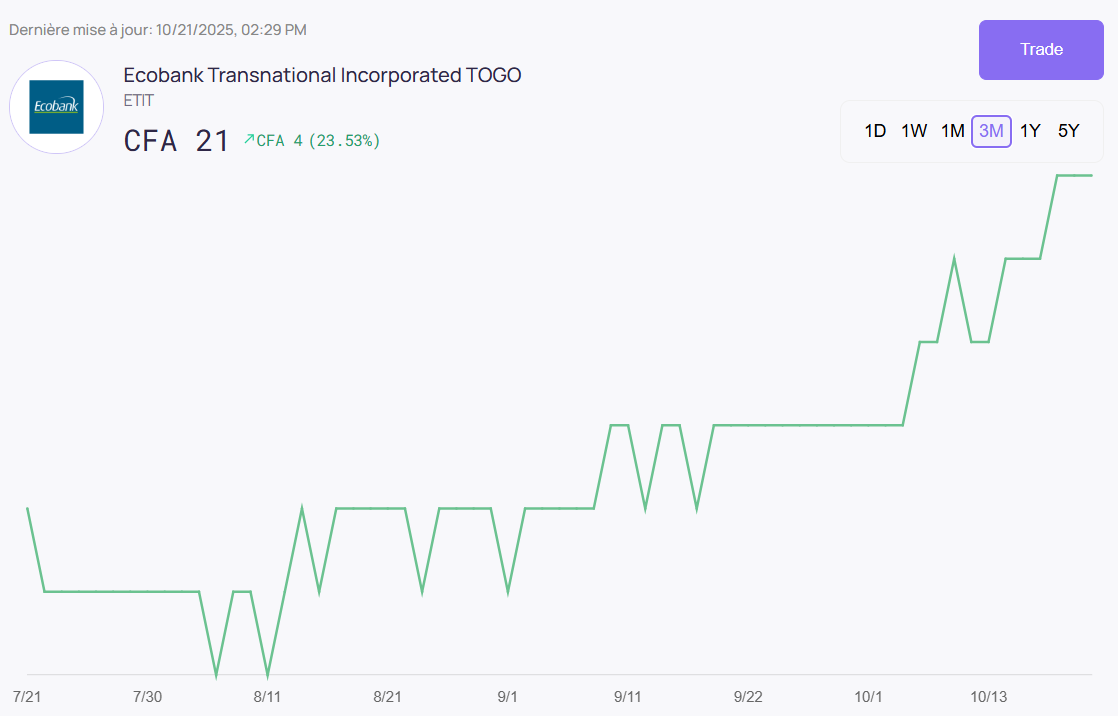The height and width of the screenshot is (716, 1118).
Task: Pick the 9/22 date axis label
Action: tap(748, 696)
